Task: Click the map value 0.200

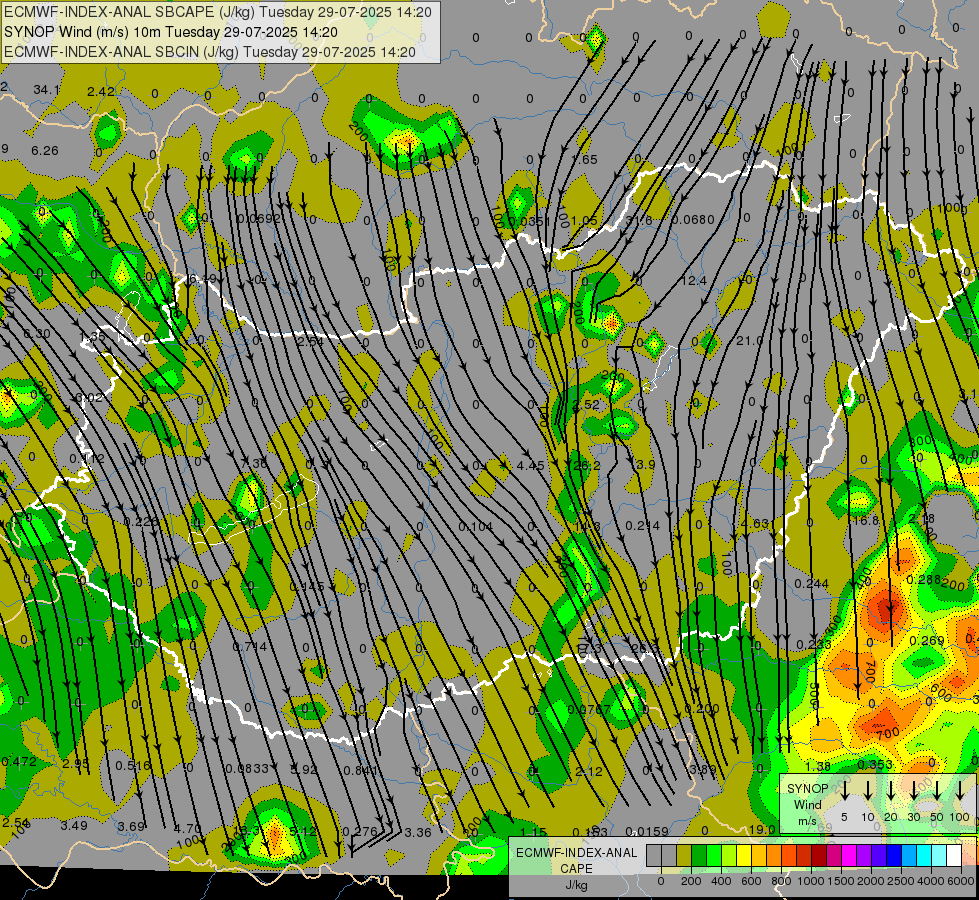Action: [702, 708]
